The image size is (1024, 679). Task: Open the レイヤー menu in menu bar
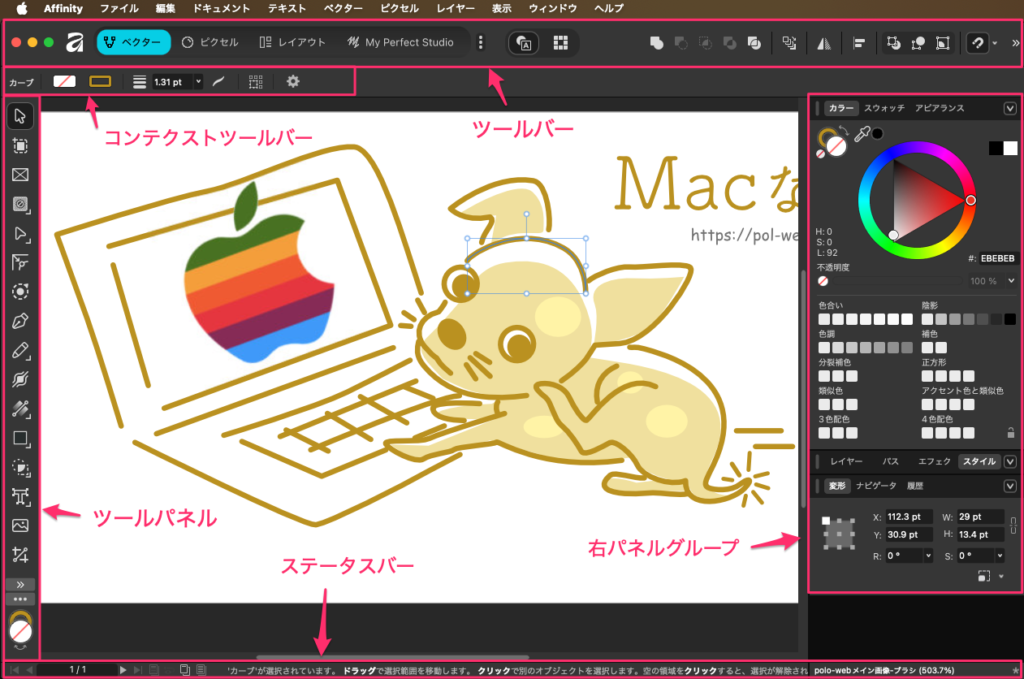point(456,8)
